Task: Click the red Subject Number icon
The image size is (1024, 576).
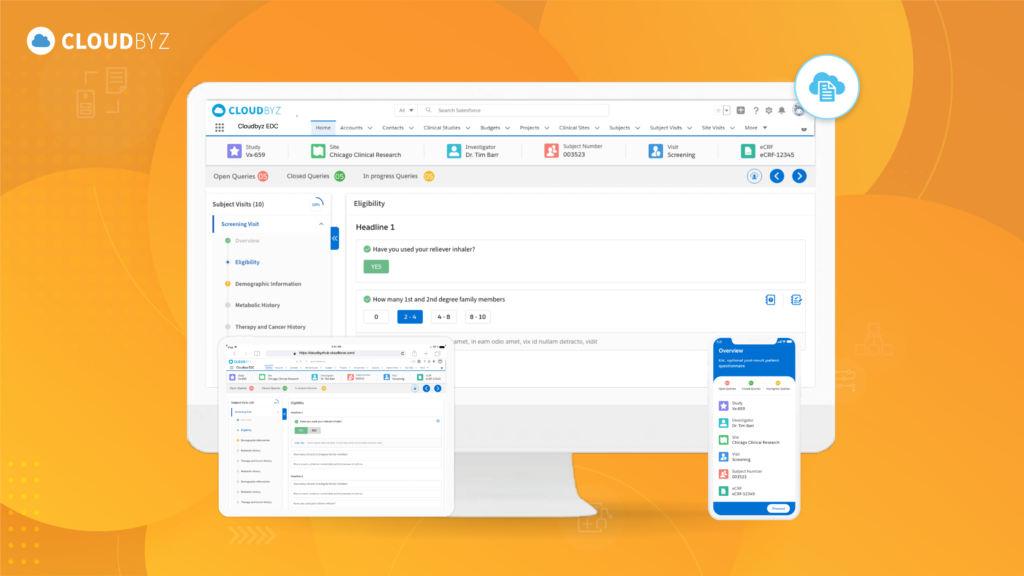Action: (x=551, y=151)
